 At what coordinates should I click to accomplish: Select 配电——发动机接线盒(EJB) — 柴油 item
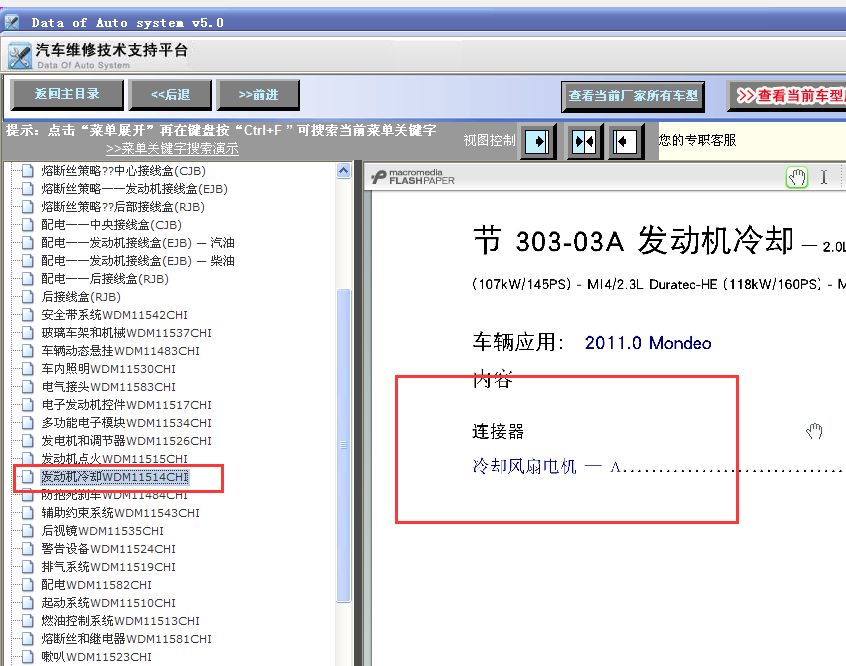coord(138,261)
